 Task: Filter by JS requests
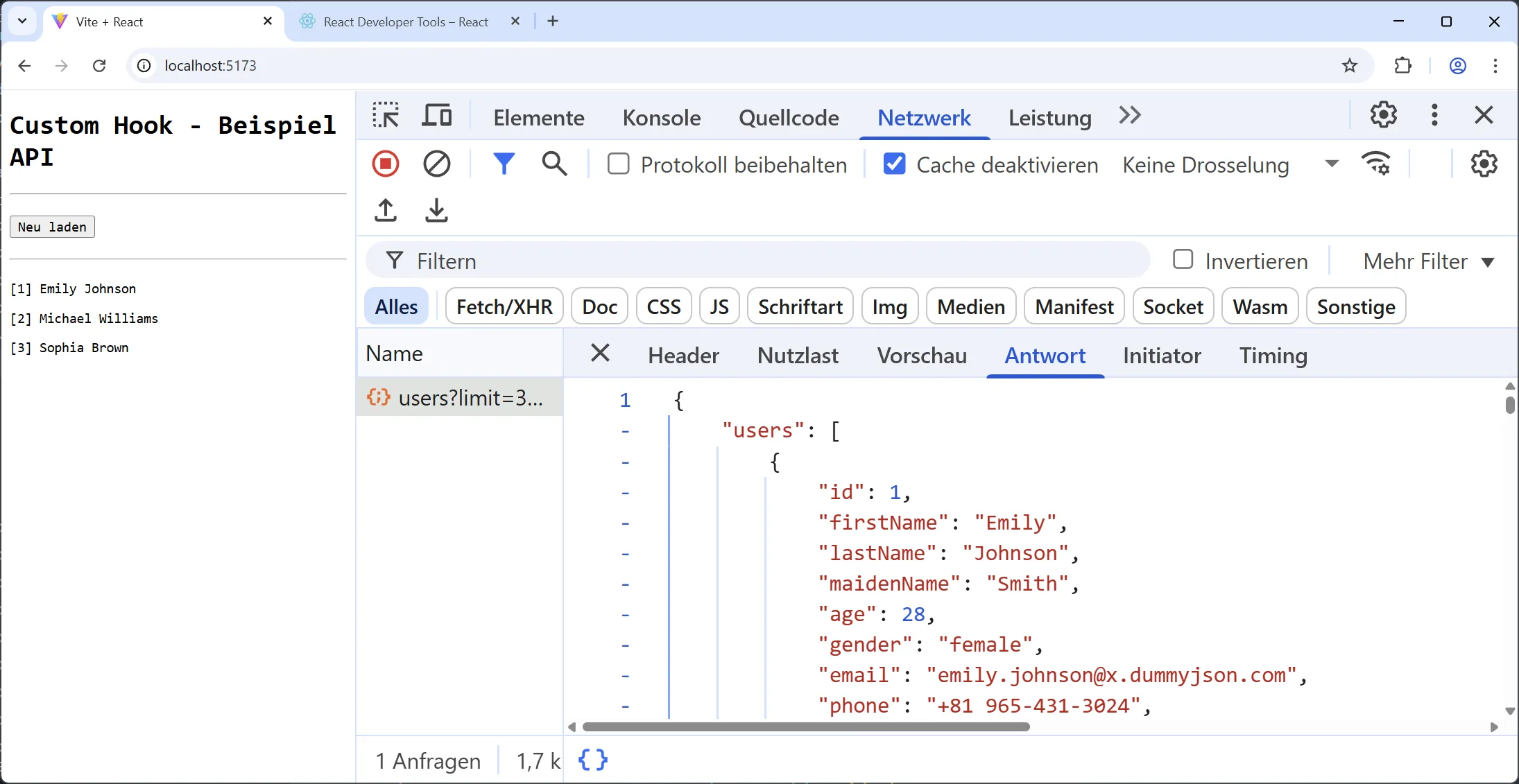(719, 306)
